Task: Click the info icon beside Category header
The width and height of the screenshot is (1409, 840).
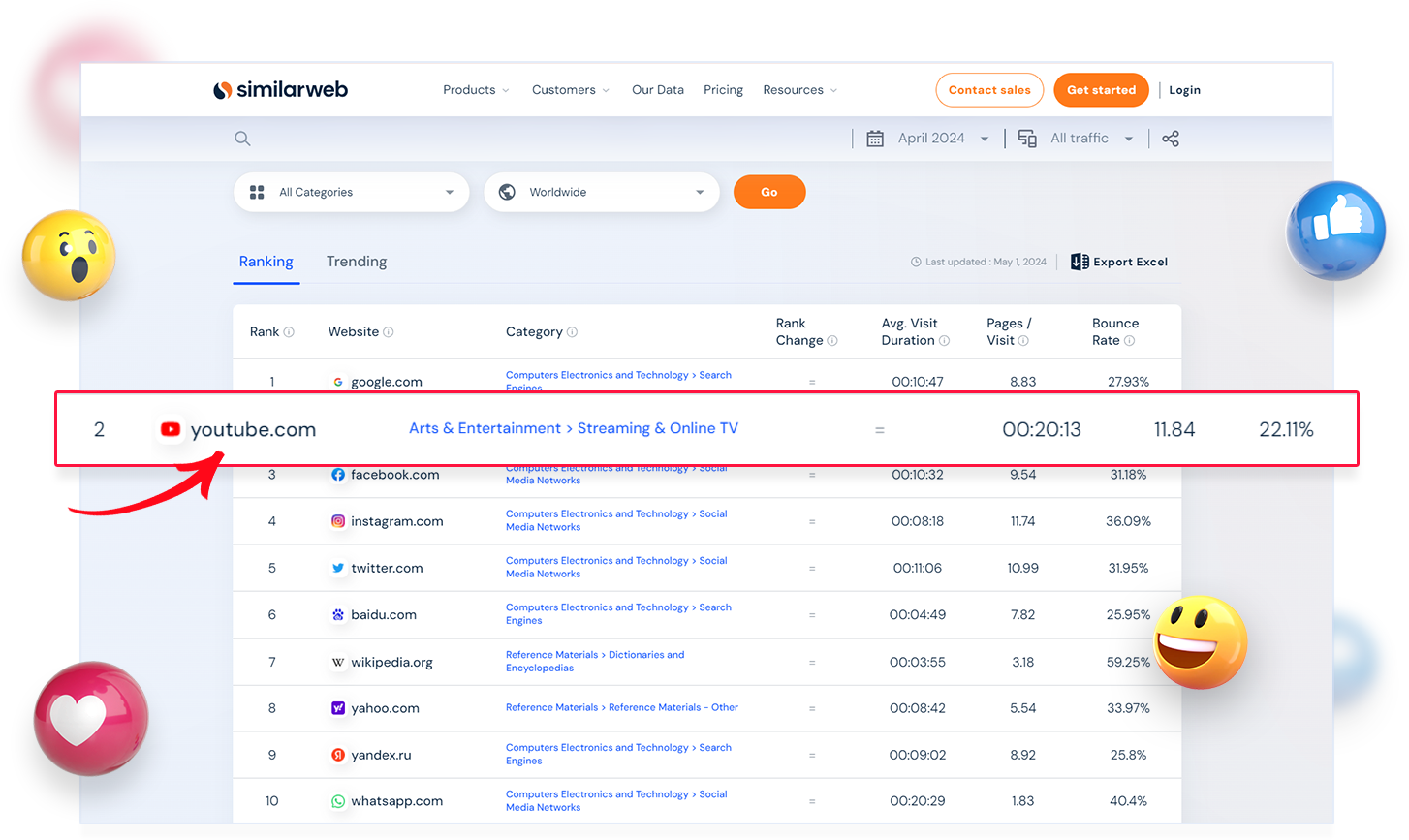Action: [x=572, y=332]
